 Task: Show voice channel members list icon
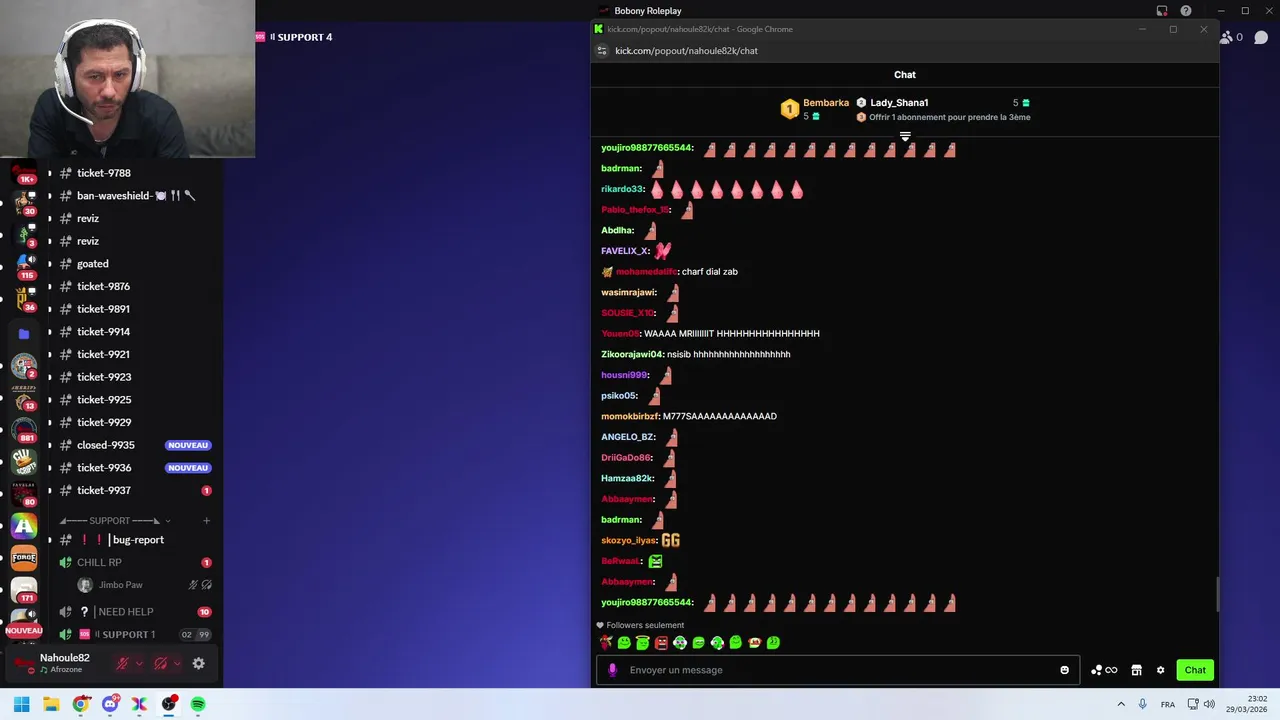point(1226,37)
